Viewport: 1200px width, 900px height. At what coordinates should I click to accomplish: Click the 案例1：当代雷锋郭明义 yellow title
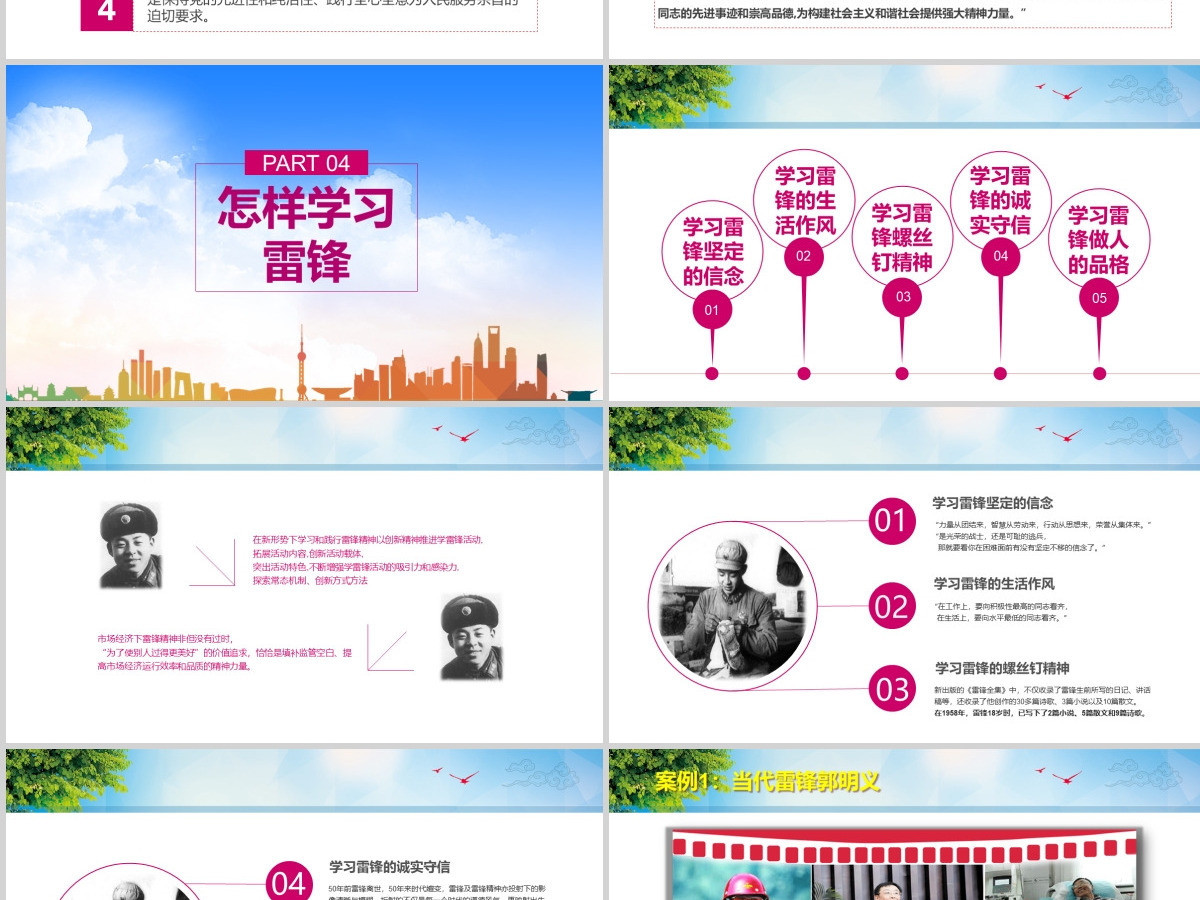(767, 781)
